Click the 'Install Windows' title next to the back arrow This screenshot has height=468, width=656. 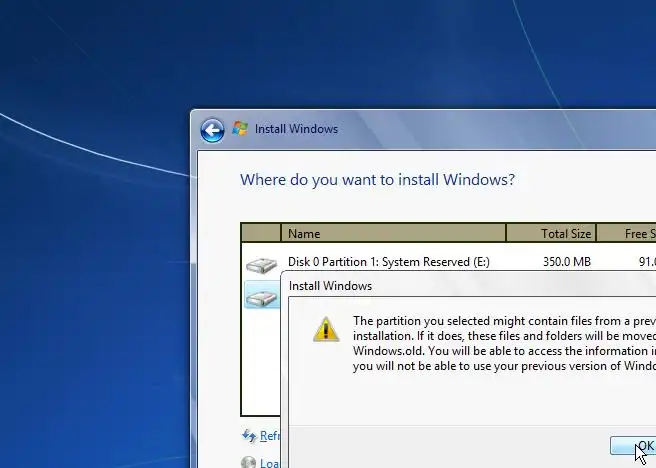296,129
